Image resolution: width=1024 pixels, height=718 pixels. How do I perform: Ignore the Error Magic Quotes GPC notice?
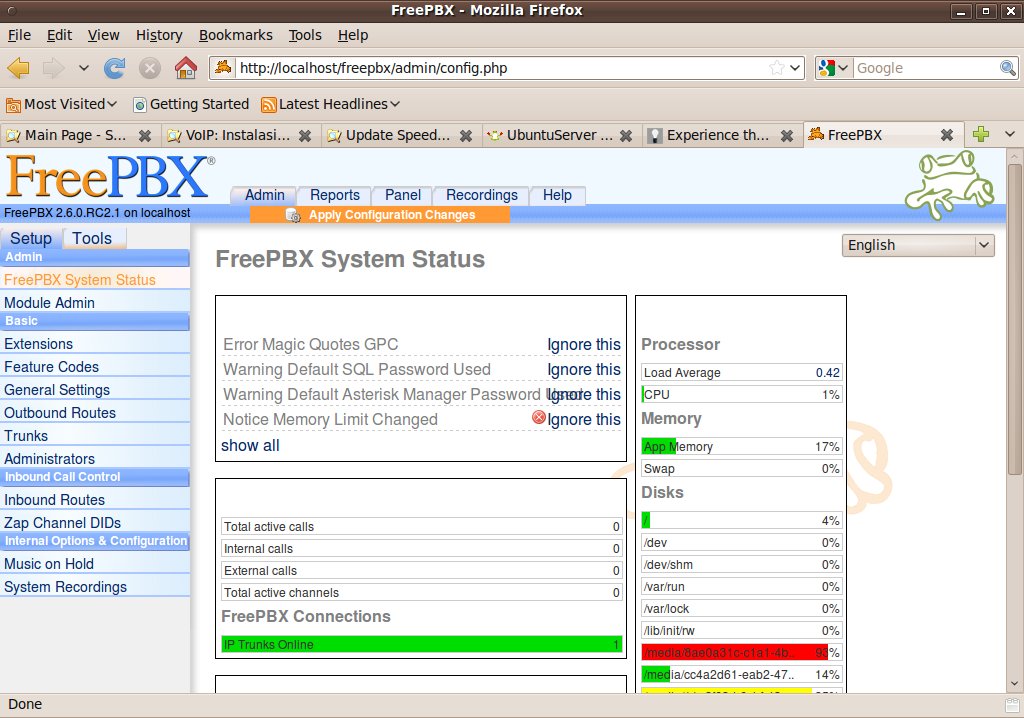pyautogui.click(x=584, y=344)
